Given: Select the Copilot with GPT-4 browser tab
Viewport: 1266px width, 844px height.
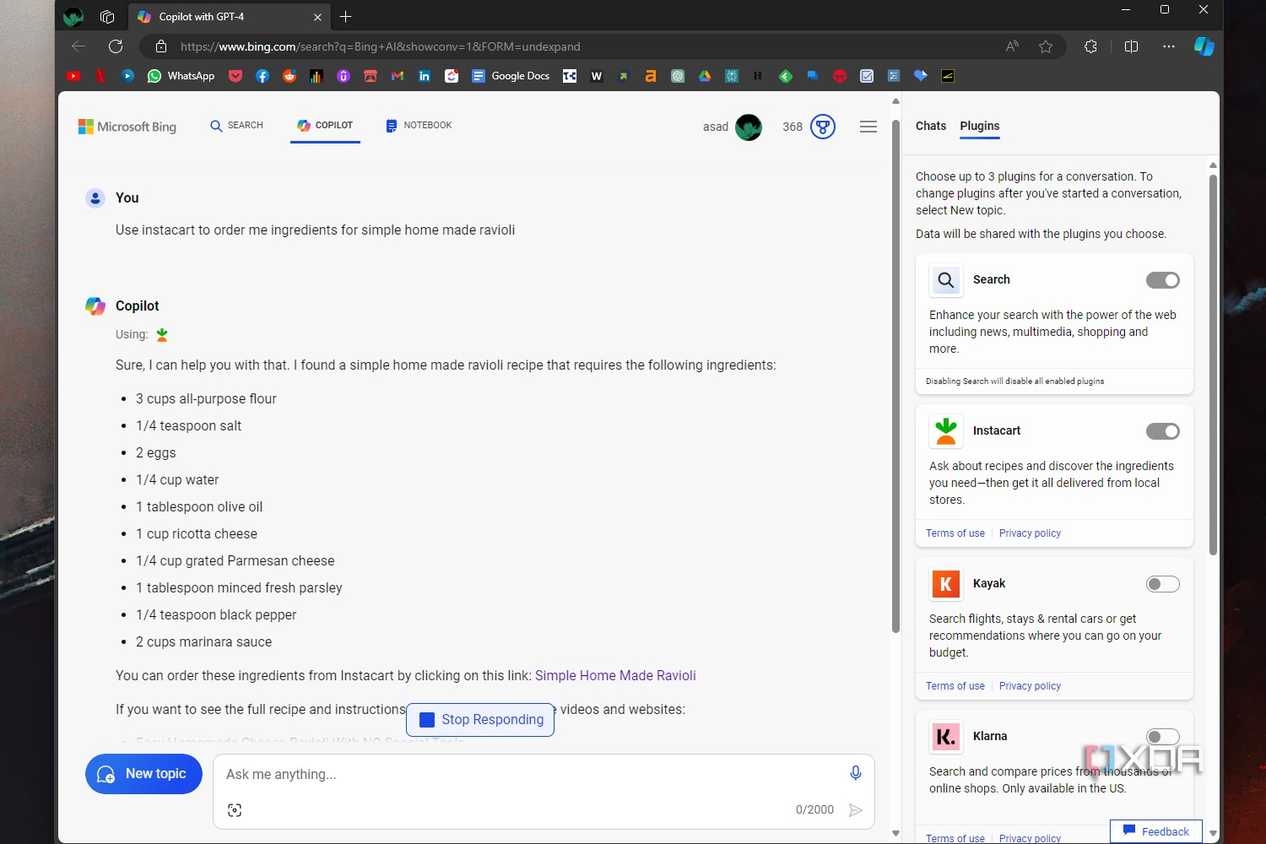Looking at the screenshot, I should tap(228, 17).
